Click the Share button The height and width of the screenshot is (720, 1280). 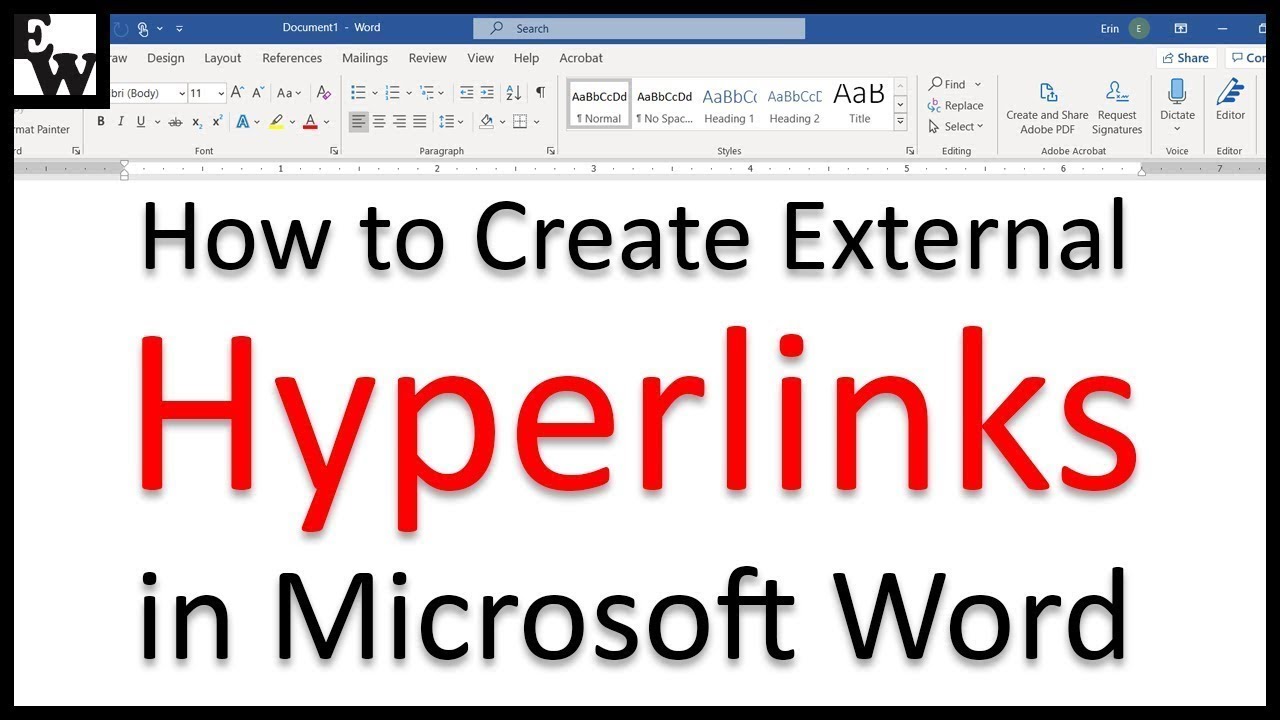tap(1186, 58)
